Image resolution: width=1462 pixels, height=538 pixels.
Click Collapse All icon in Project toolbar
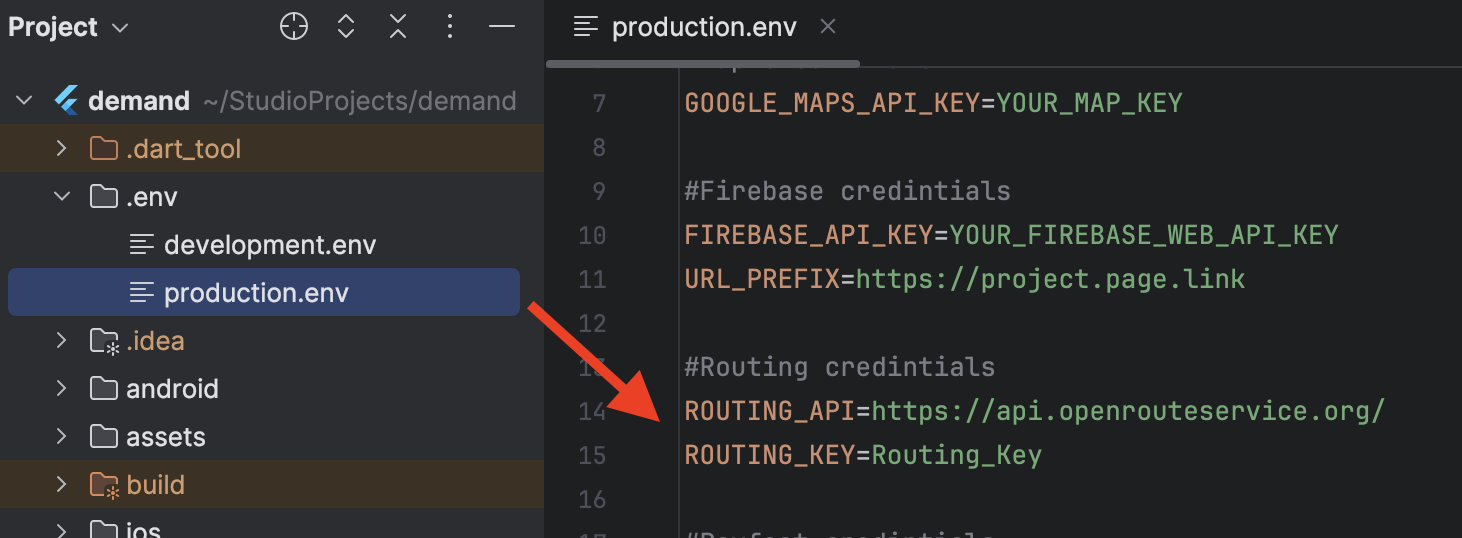(x=398, y=27)
